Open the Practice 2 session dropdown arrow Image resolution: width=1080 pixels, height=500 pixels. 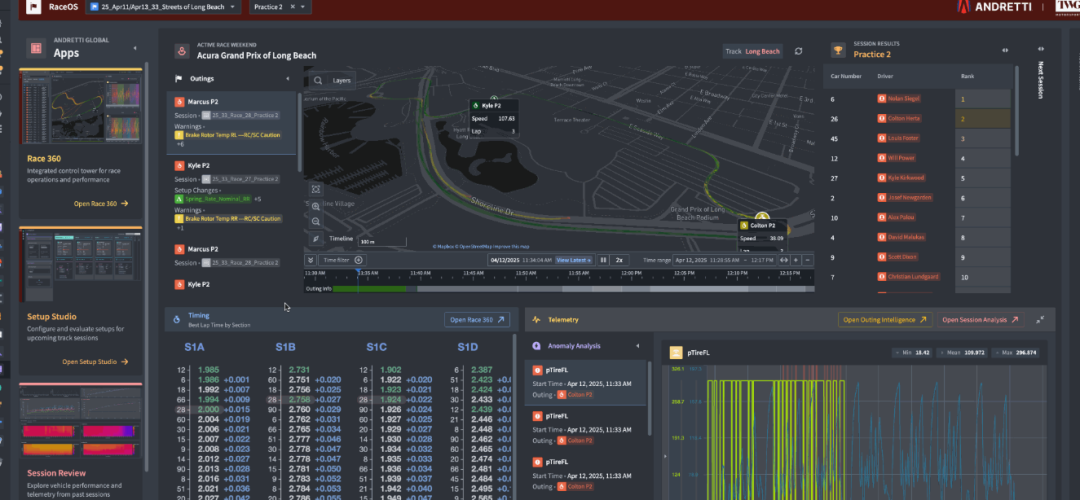tap(303, 7)
